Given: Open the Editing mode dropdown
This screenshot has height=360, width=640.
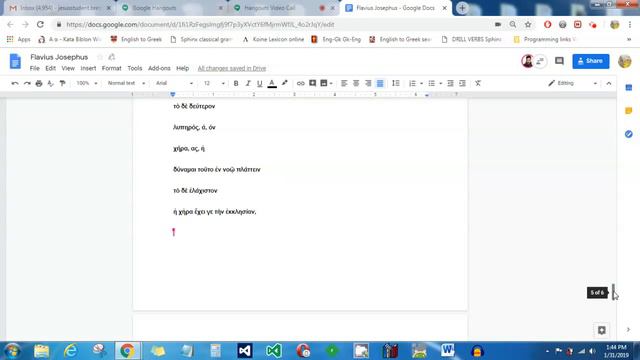Looking at the screenshot, I should click(x=573, y=83).
